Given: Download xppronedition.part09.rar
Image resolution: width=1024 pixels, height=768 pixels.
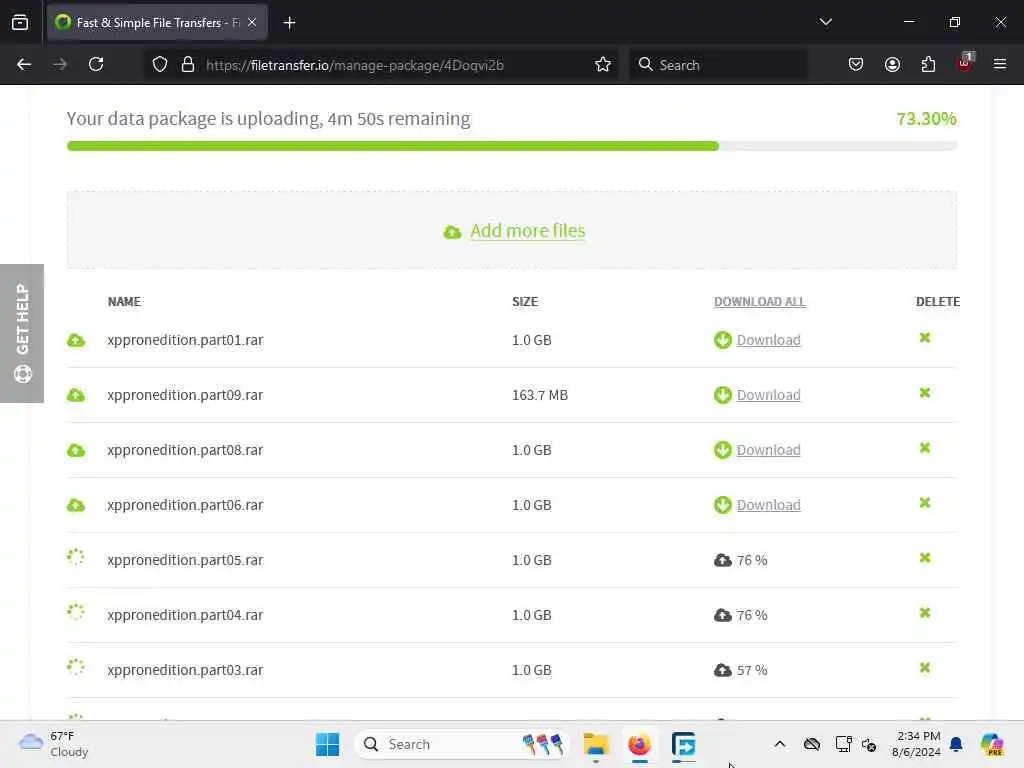Looking at the screenshot, I should (x=768, y=395).
